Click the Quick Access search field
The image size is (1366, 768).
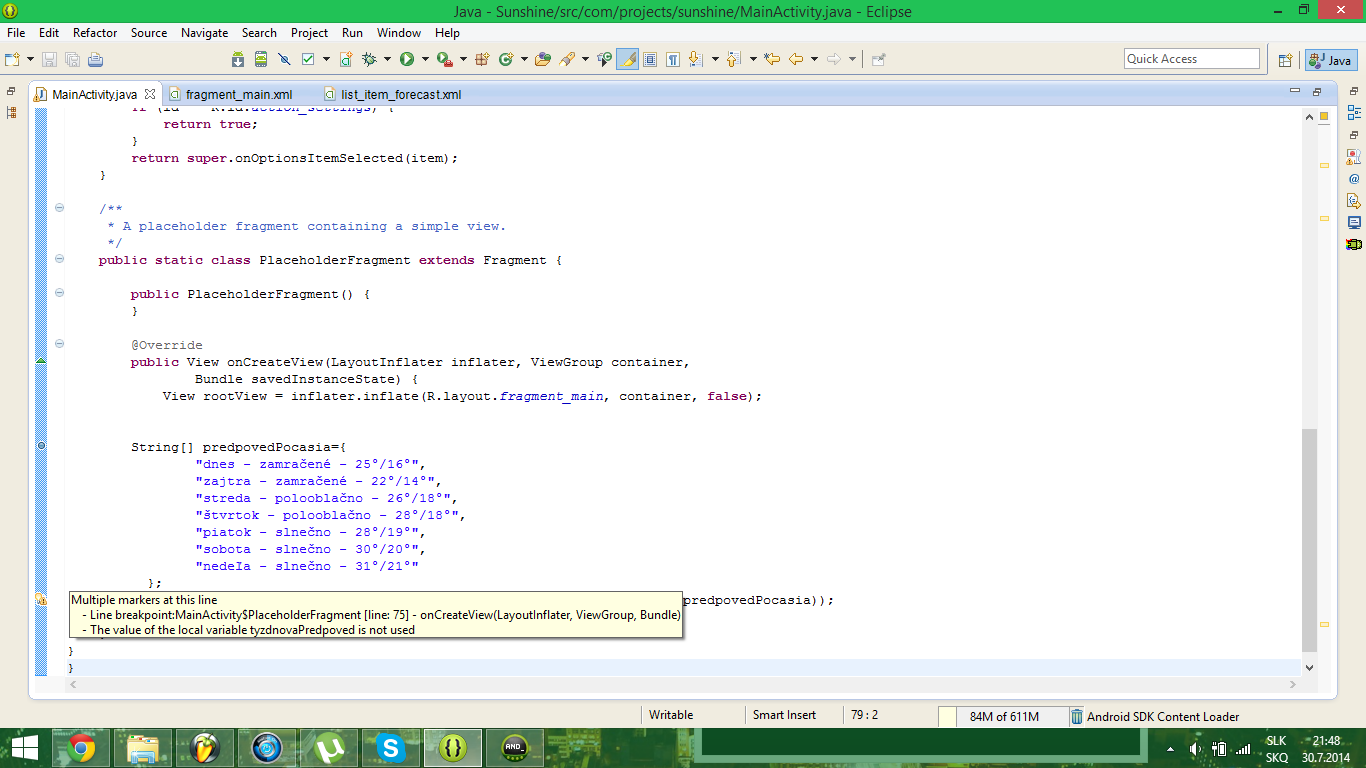[1191, 59]
